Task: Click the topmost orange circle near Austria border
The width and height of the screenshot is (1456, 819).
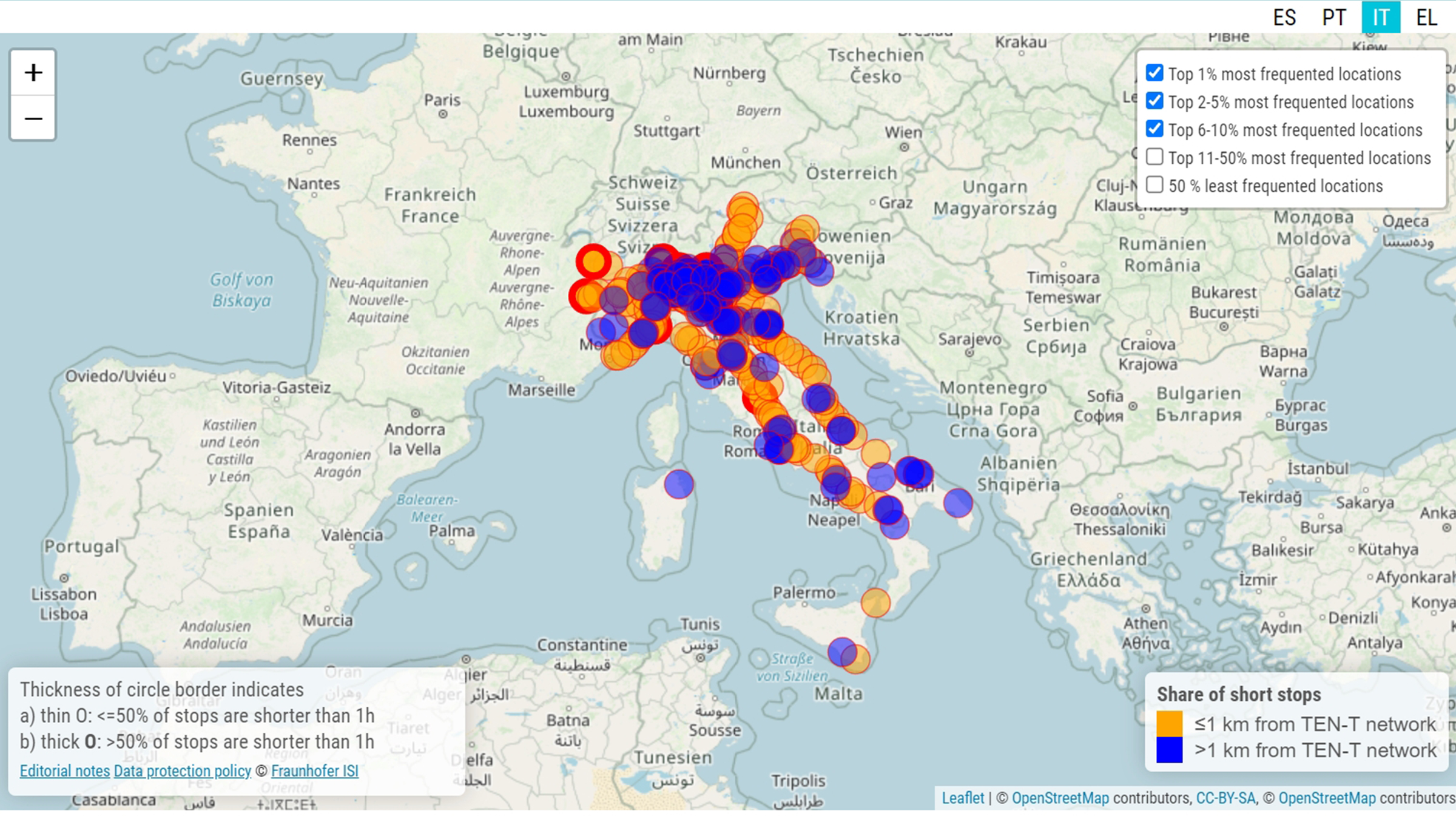Action: click(x=743, y=207)
